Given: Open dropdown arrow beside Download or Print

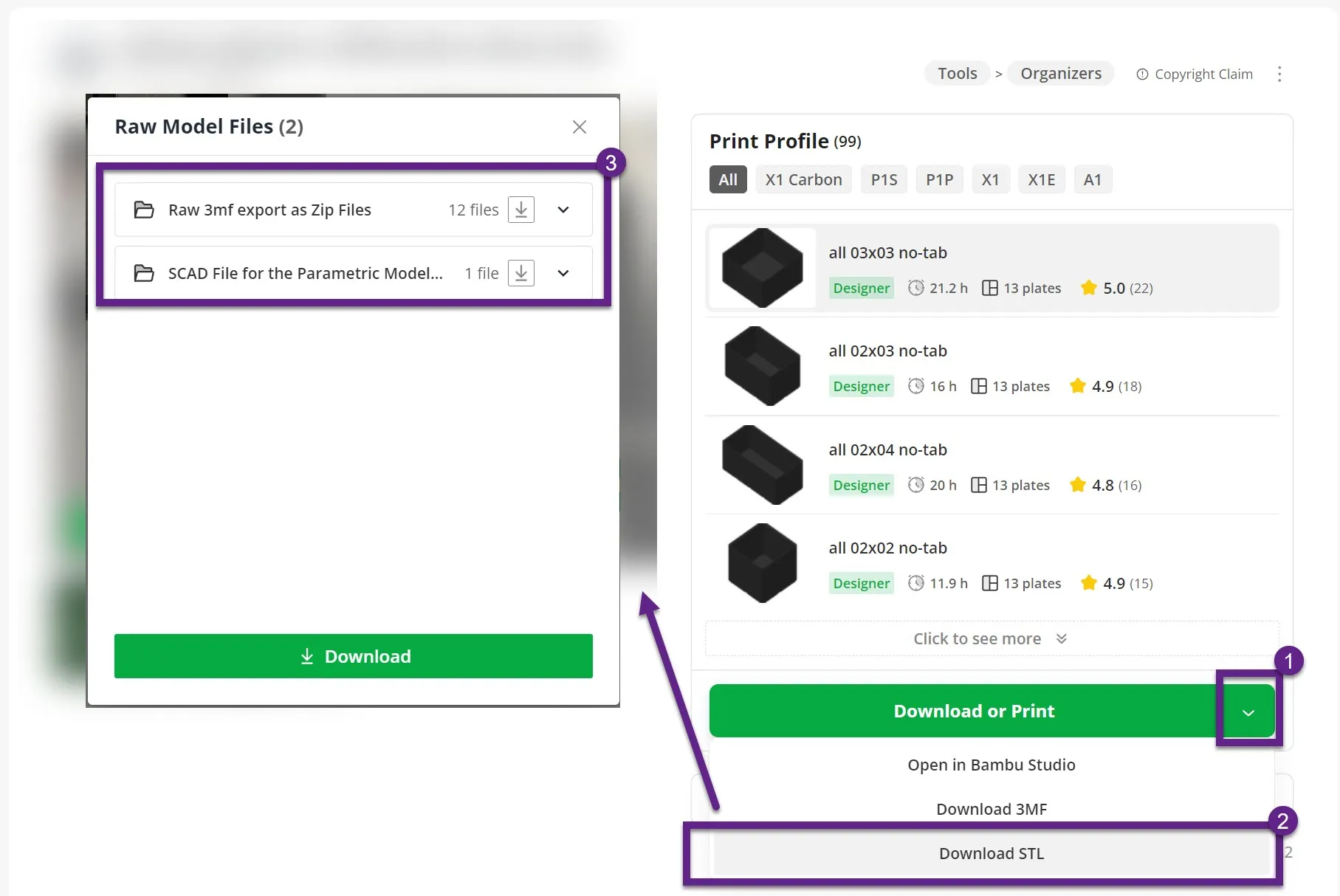Looking at the screenshot, I should [1248, 712].
